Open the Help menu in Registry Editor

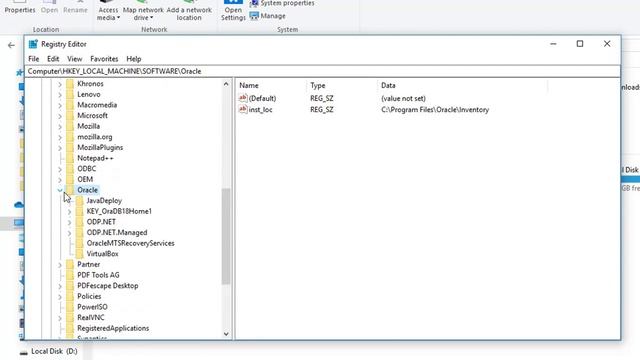pos(133,59)
